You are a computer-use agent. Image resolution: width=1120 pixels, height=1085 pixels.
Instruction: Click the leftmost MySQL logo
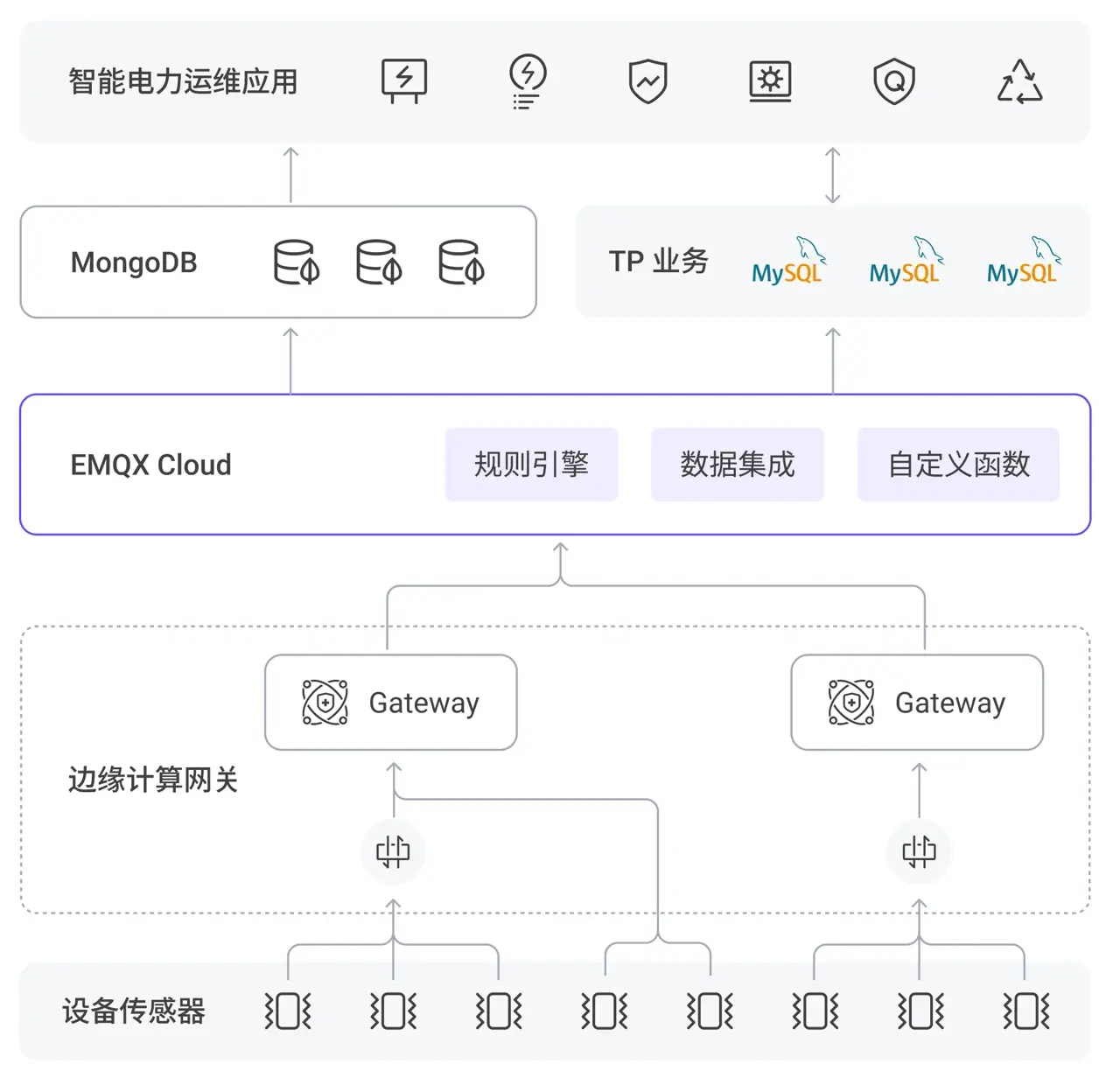click(x=787, y=262)
